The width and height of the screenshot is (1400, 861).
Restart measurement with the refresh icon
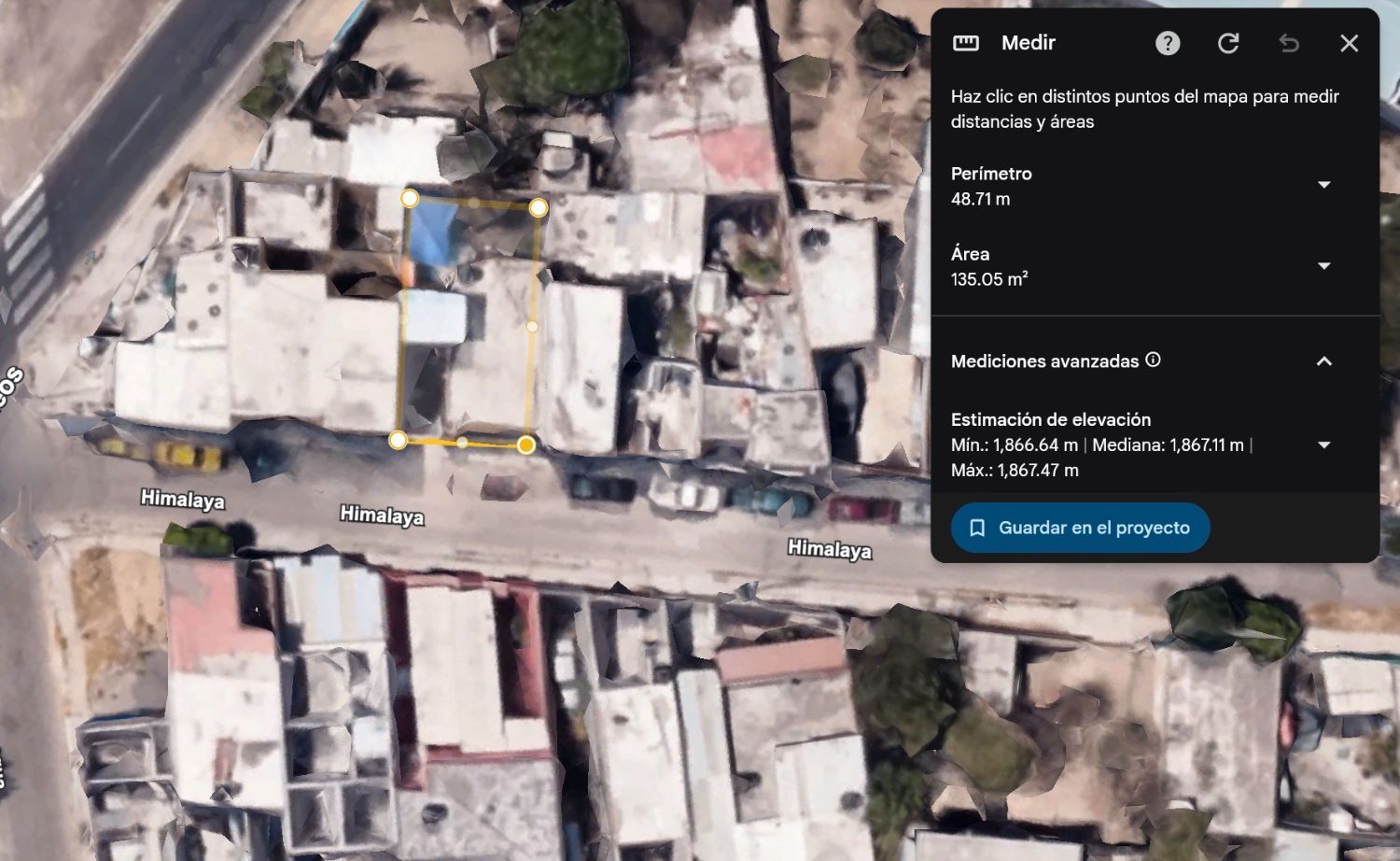point(1228,43)
